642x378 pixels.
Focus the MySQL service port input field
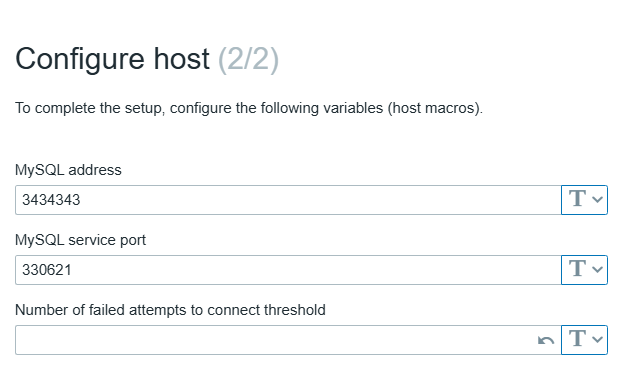tap(288, 270)
